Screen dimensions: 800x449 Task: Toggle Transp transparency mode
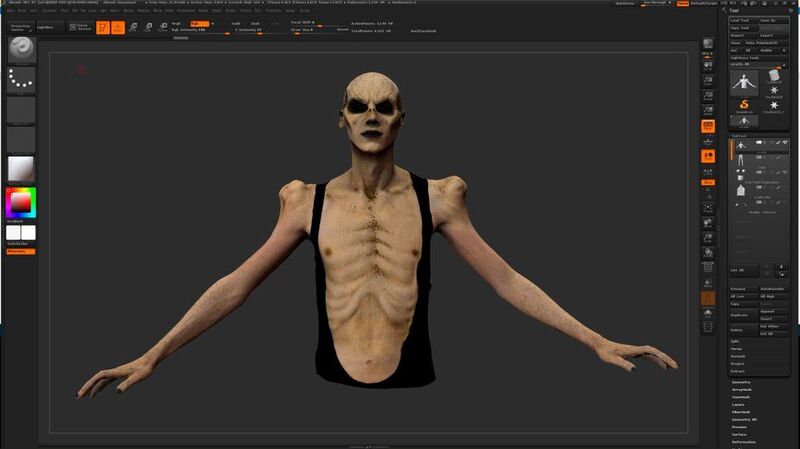(708, 283)
